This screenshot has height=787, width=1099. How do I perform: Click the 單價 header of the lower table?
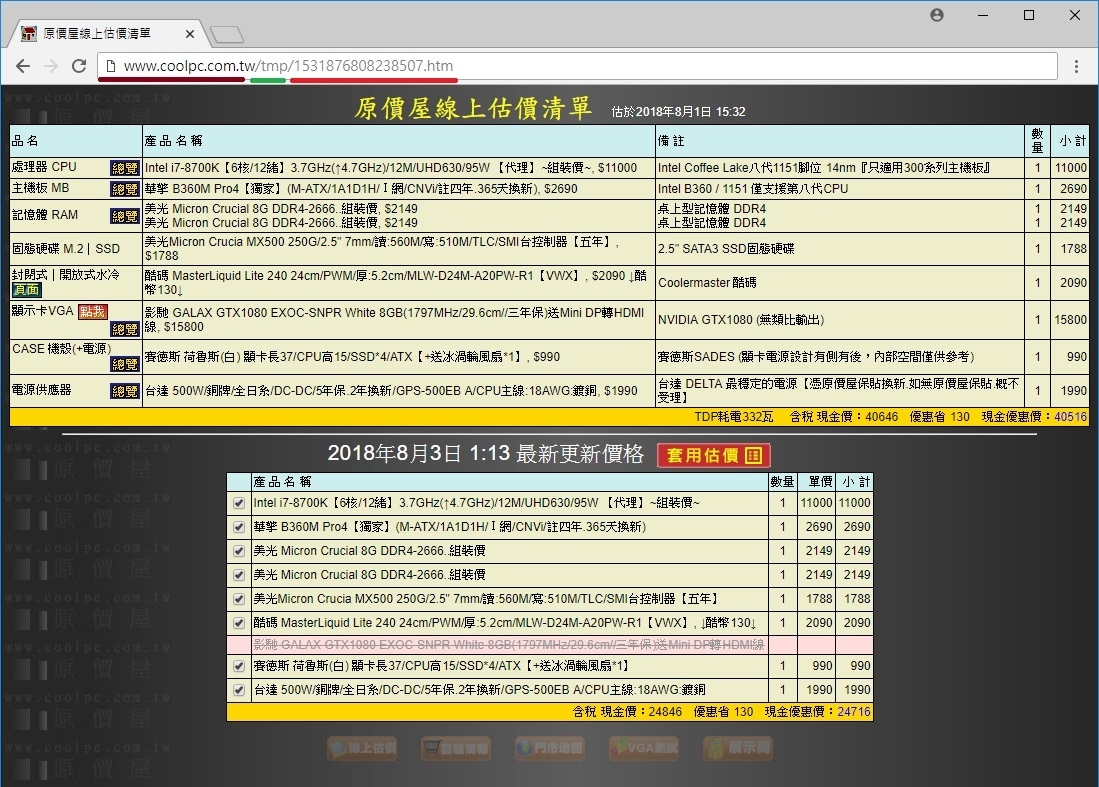(x=820, y=482)
